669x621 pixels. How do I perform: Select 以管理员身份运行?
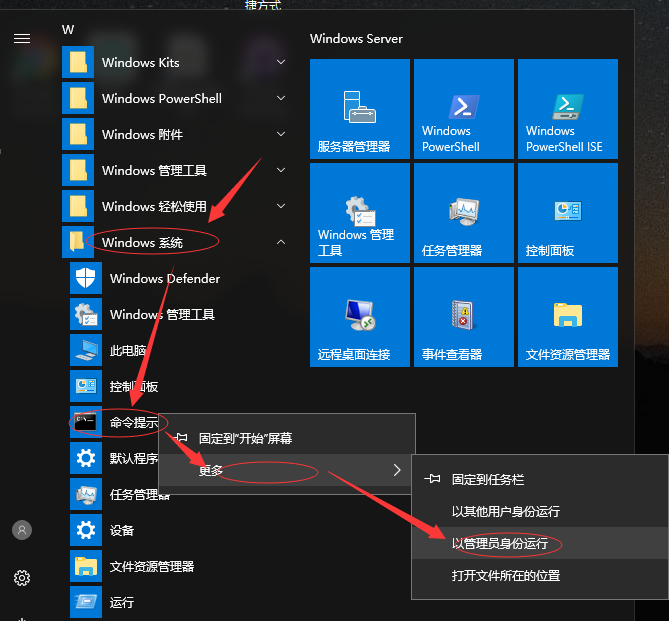540,543
